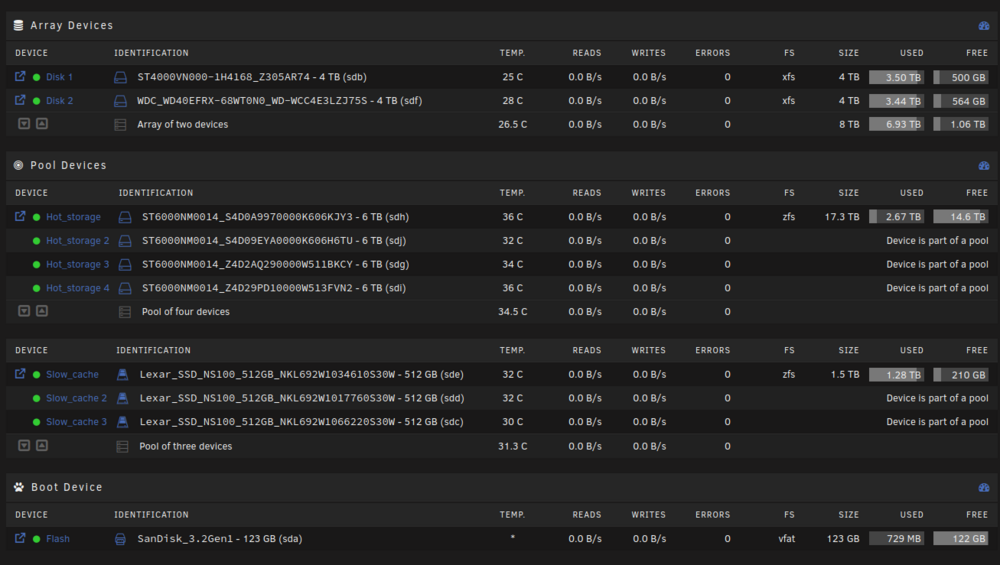This screenshot has width=1000, height=565.
Task: Open Flash boot device link
Action: click(58, 539)
